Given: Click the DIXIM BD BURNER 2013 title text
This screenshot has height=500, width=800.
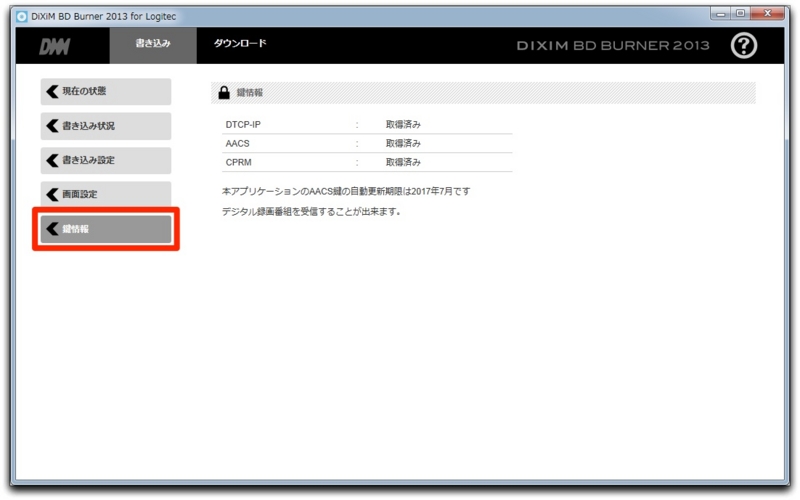Looking at the screenshot, I should point(613,45).
